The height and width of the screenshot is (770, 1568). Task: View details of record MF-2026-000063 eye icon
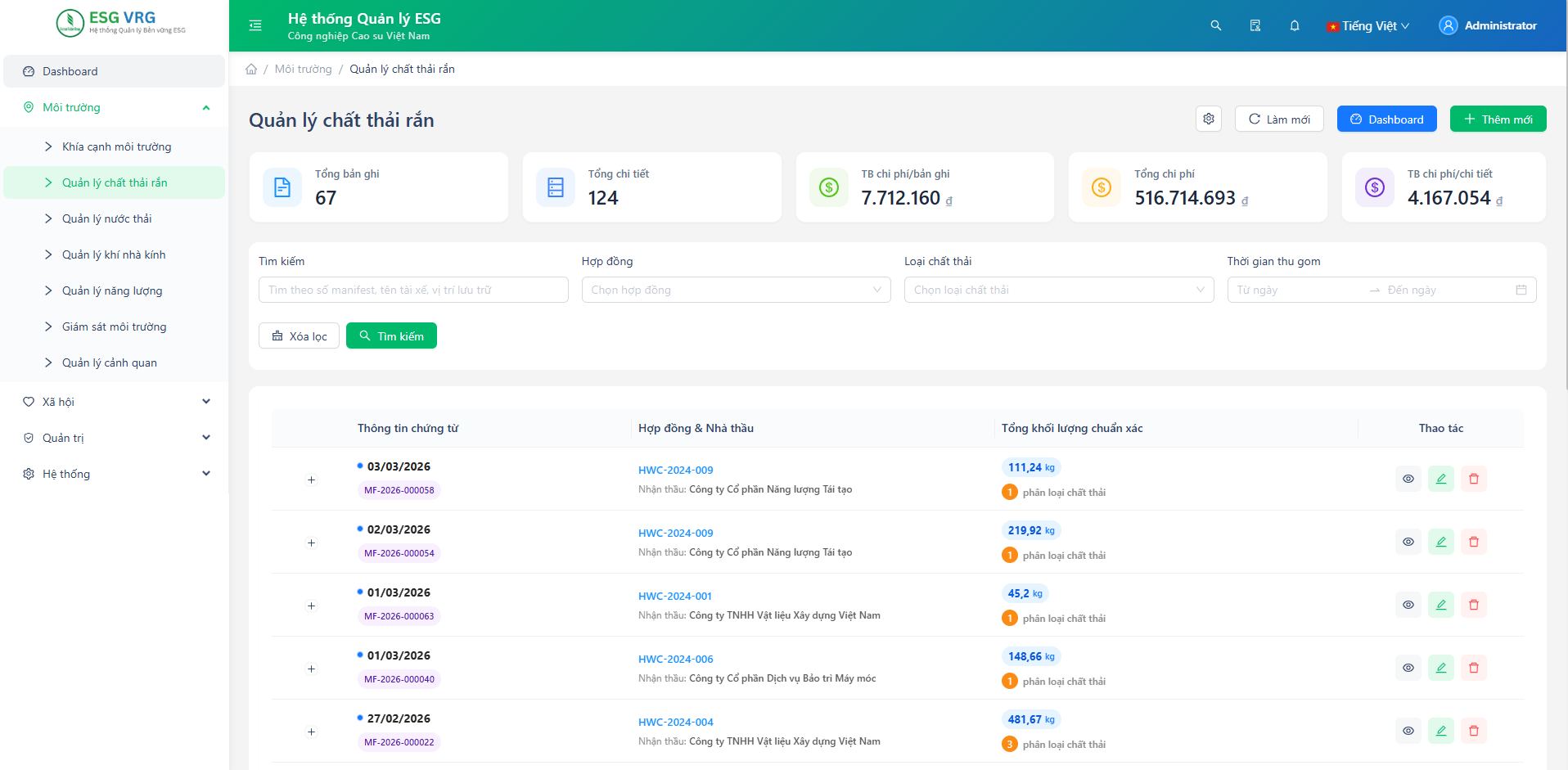click(x=1408, y=605)
